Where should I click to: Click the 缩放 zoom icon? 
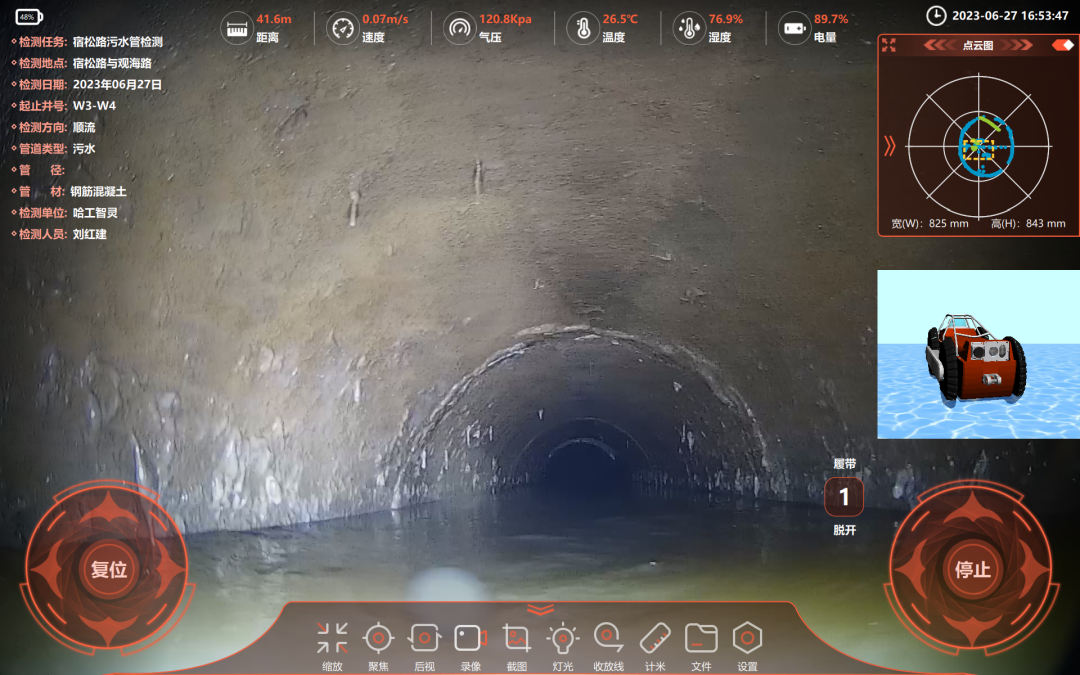click(x=332, y=638)
